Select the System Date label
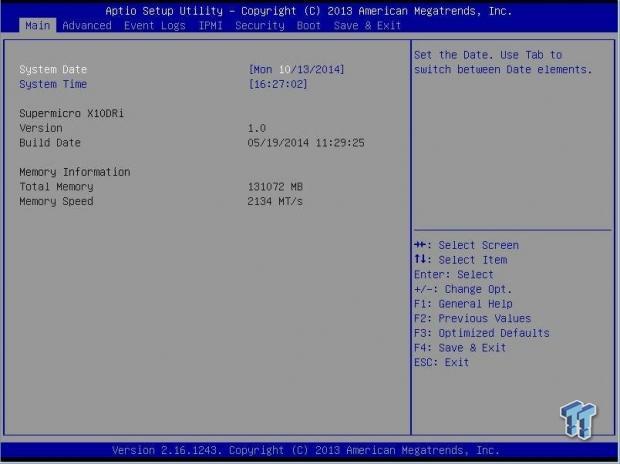The height and width of the screenshot is (464, 620). [x=53, y=70]
